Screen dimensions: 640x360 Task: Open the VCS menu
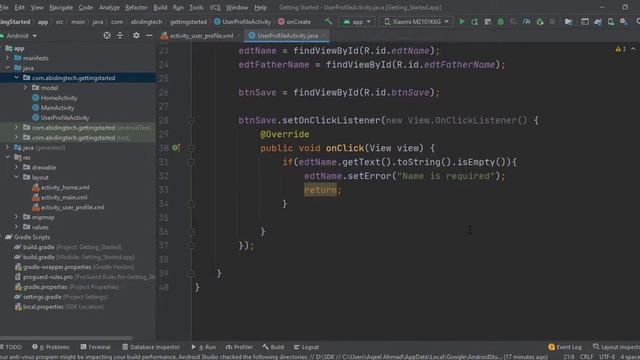215,7
